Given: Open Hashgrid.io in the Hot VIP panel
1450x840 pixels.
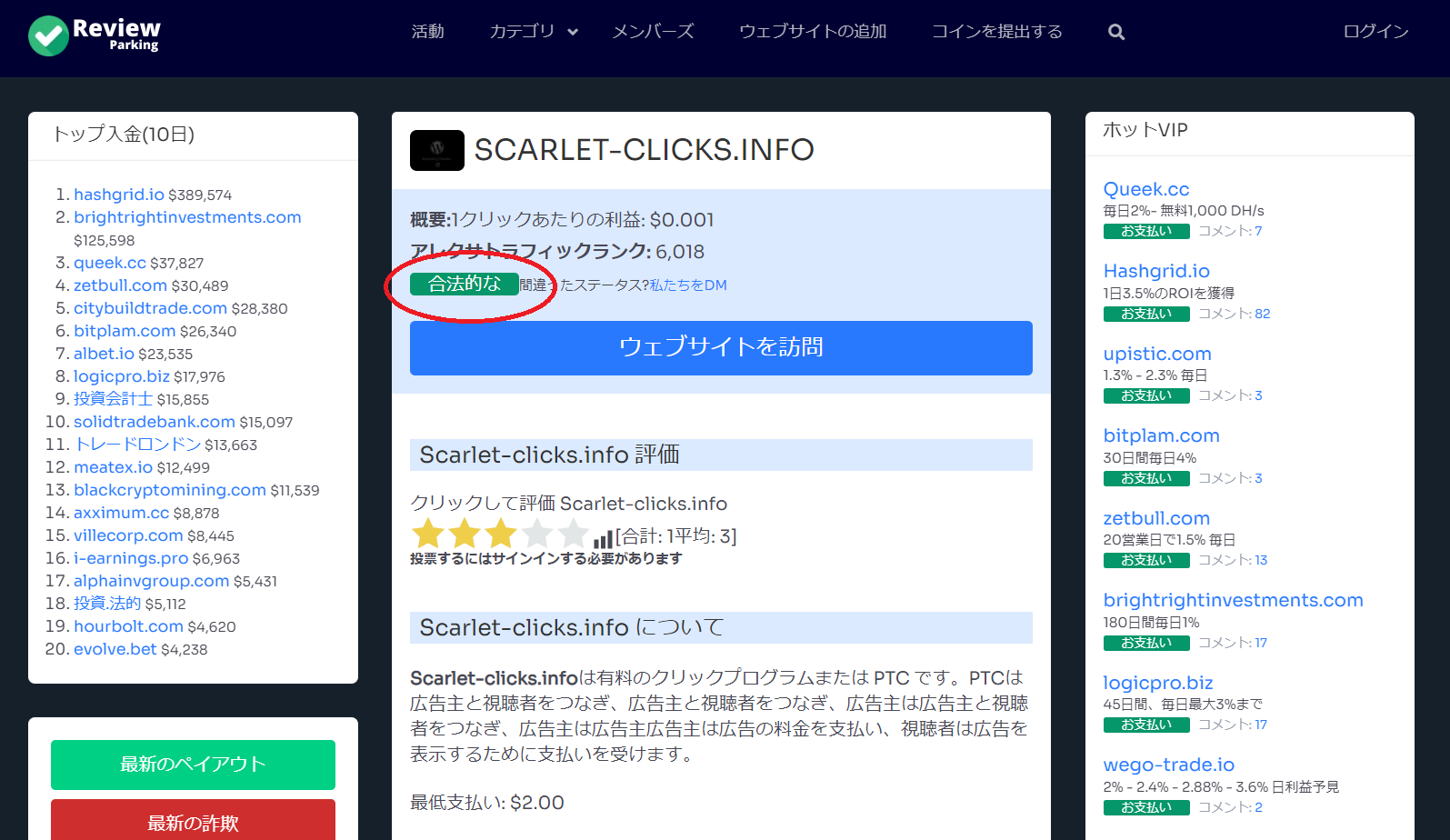Looking at the screenshot, I should point(1156,271).
